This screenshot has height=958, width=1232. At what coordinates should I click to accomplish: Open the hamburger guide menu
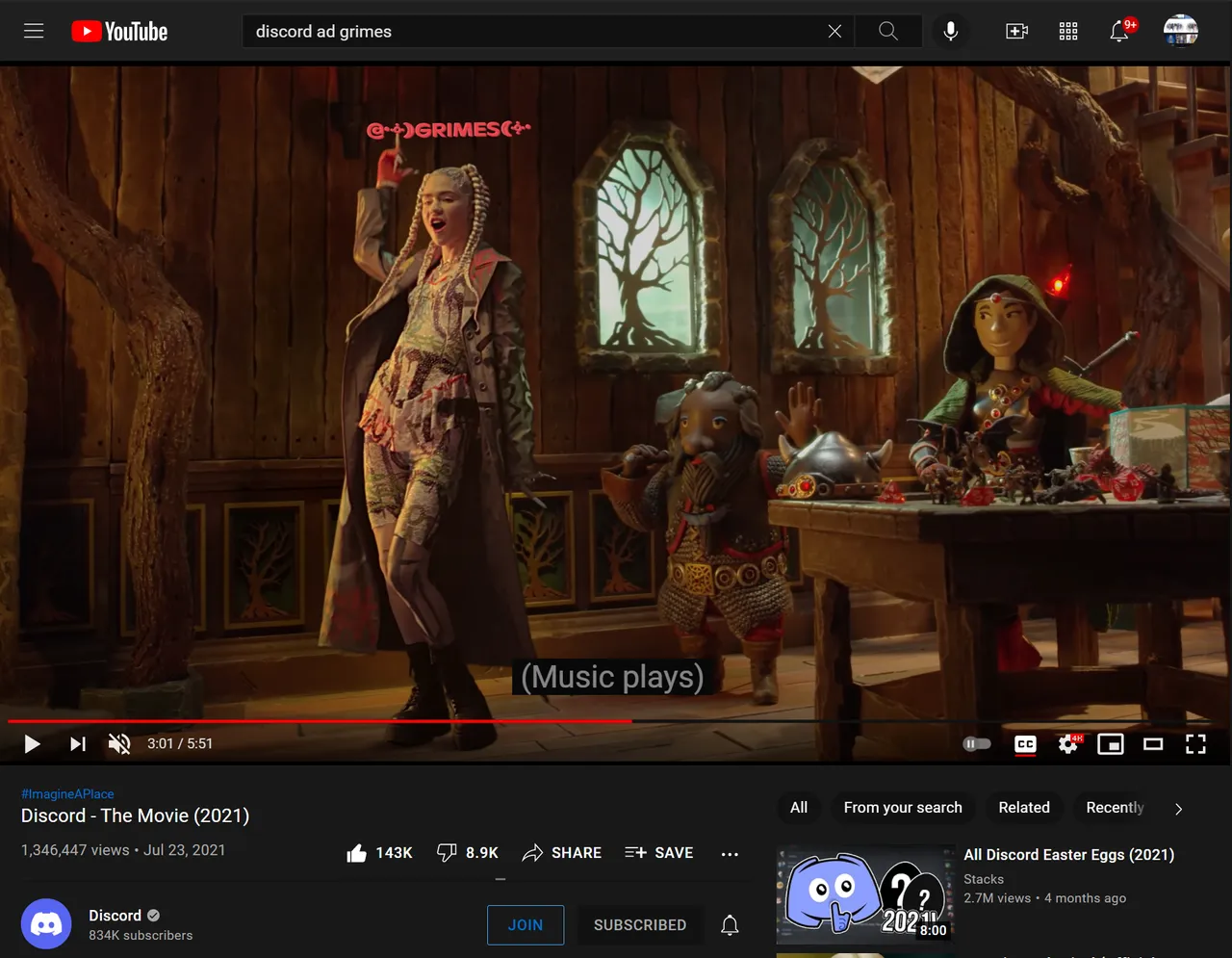34,31
